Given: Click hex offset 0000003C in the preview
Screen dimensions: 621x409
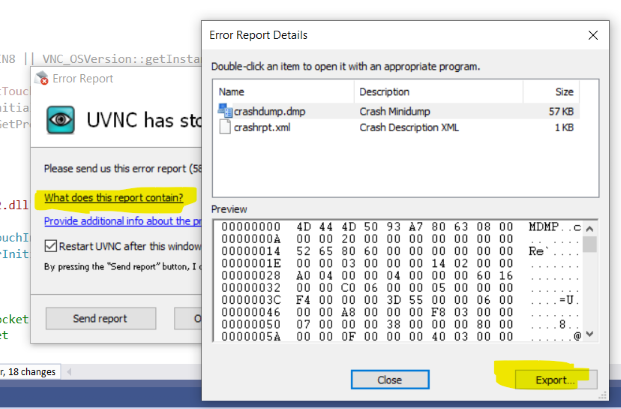Looking at the screenshot, I should 251,300.
